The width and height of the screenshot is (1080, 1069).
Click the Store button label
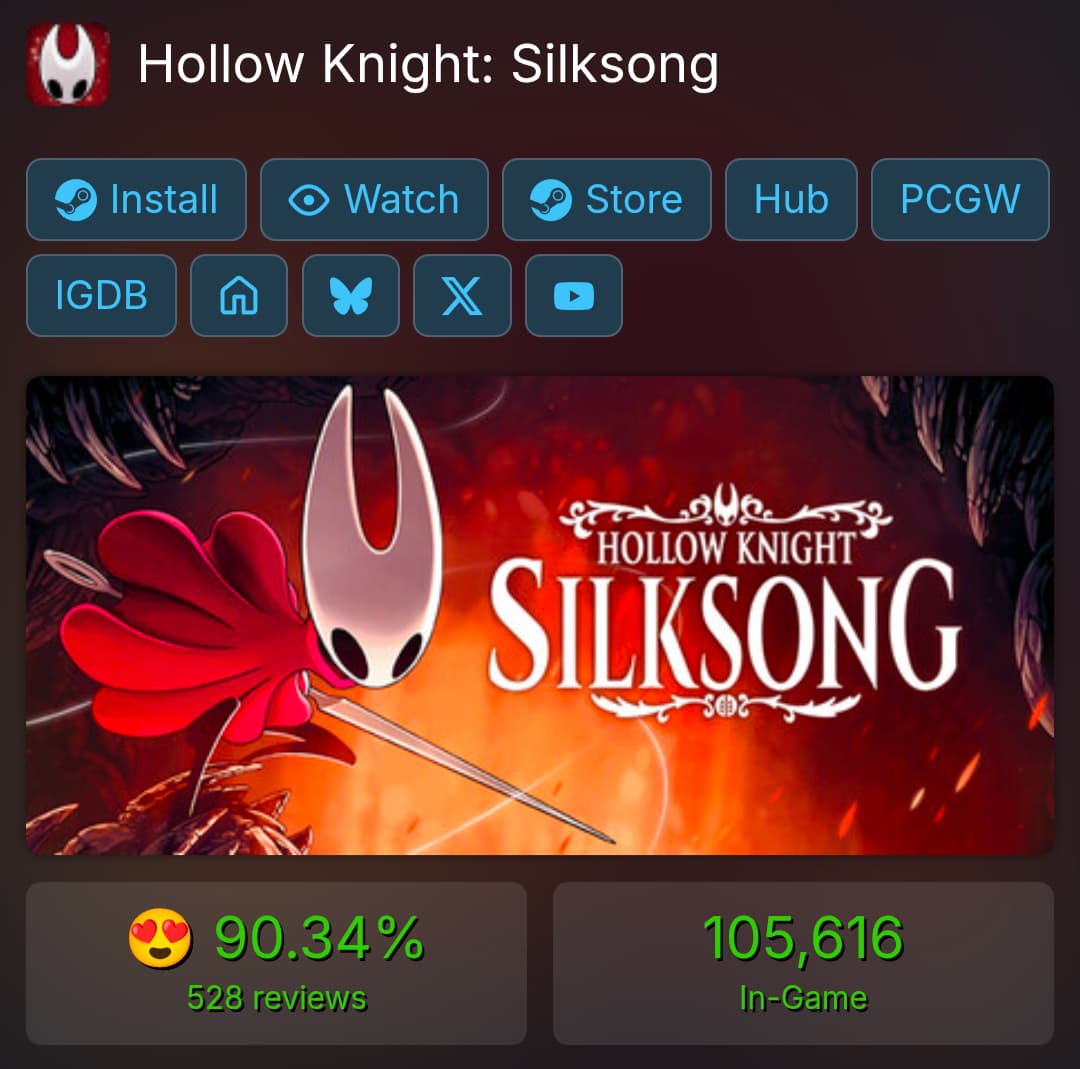point(634,200)
